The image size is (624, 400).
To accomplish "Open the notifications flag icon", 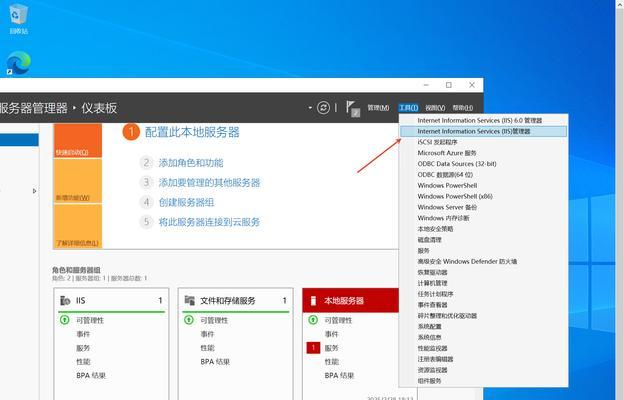I will [352, 108].
